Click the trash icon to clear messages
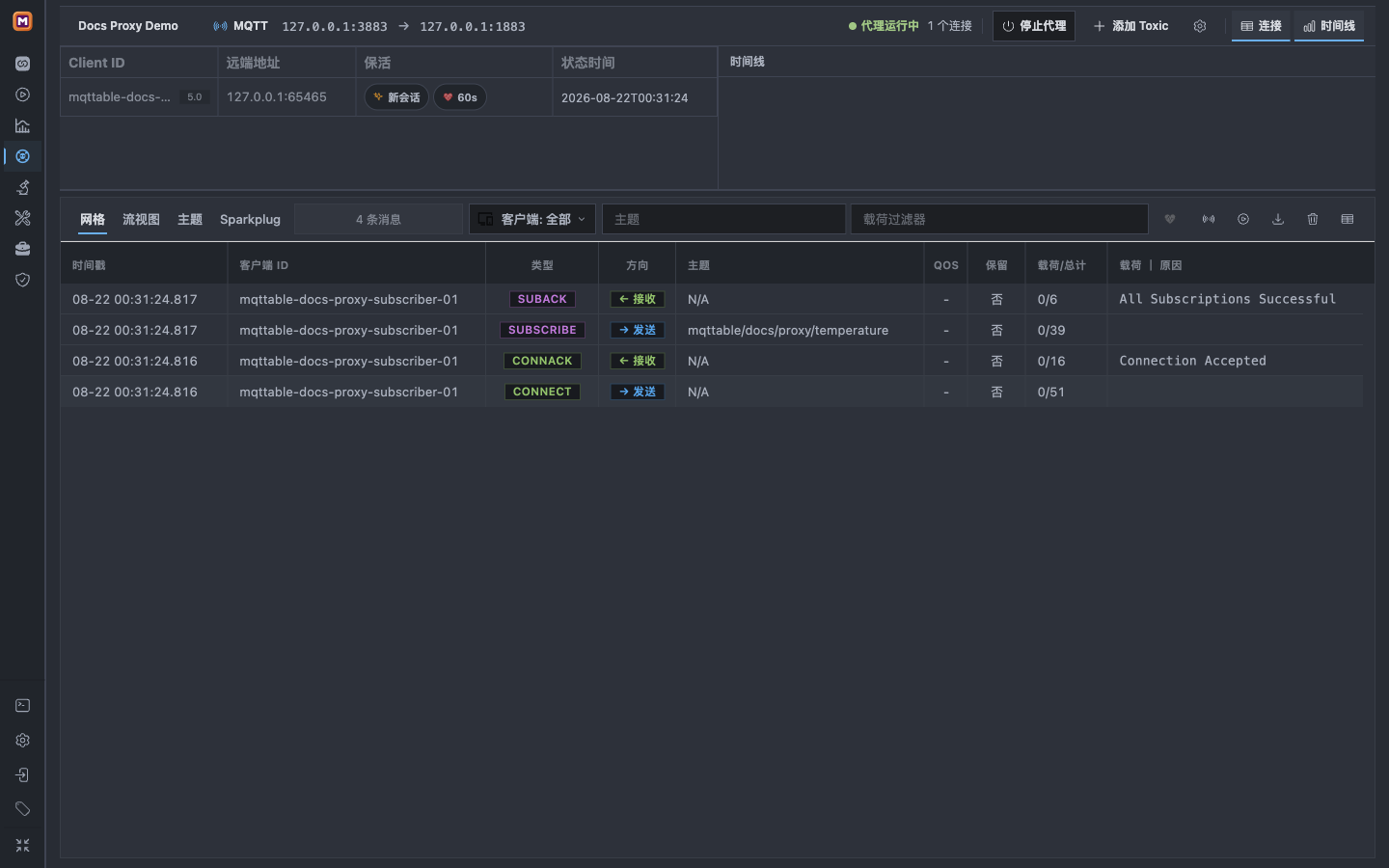Image resolution: width=1389 pixels, height=868 pixels. tap(1313, 219)
